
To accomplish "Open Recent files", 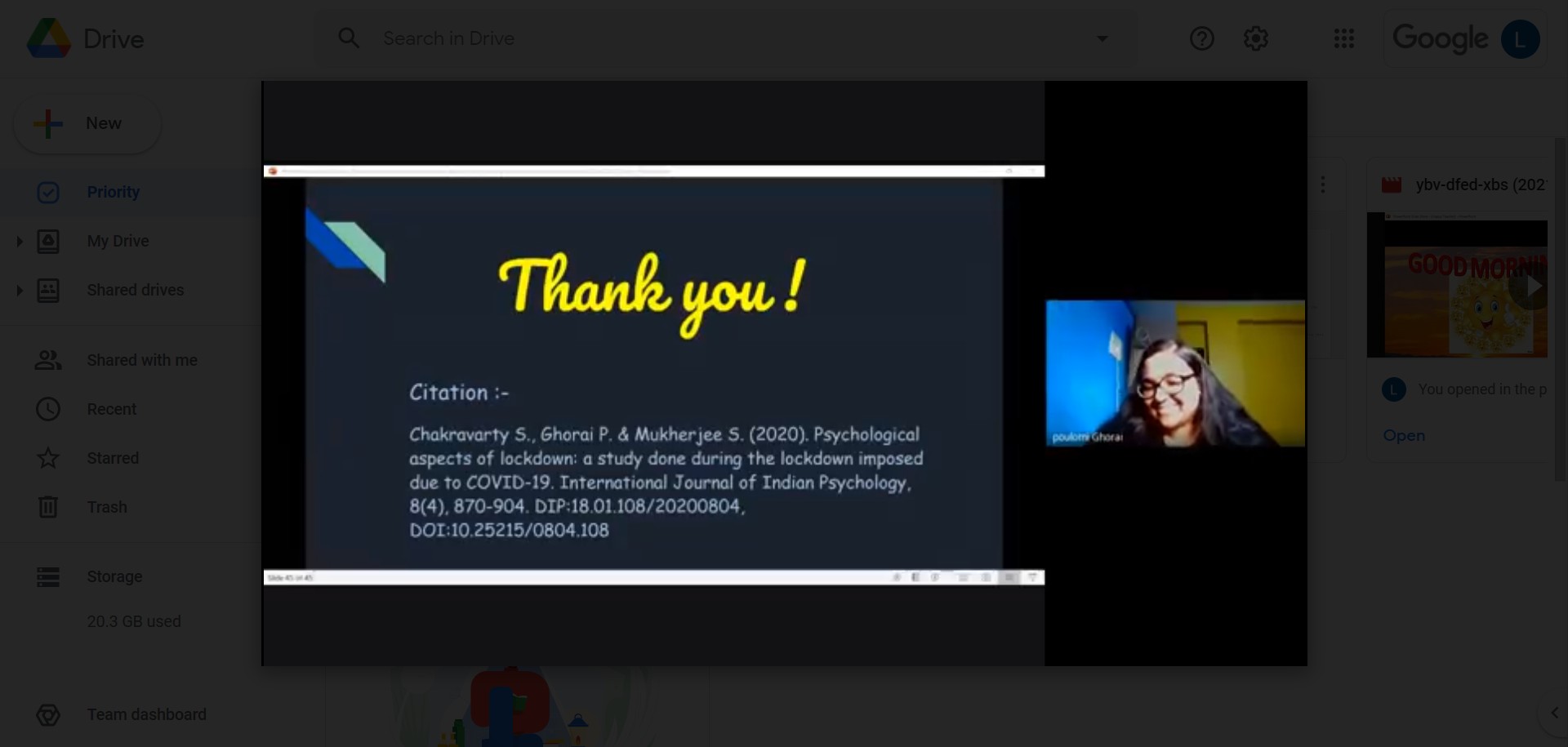I will click(x=111, y=409).
